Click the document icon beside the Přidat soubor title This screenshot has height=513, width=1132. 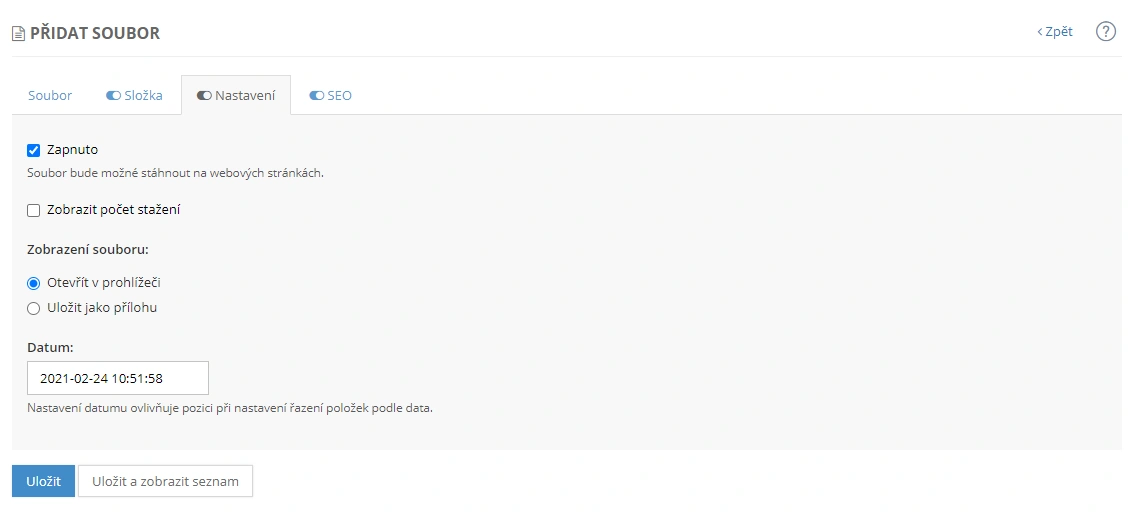click(18, 34)
